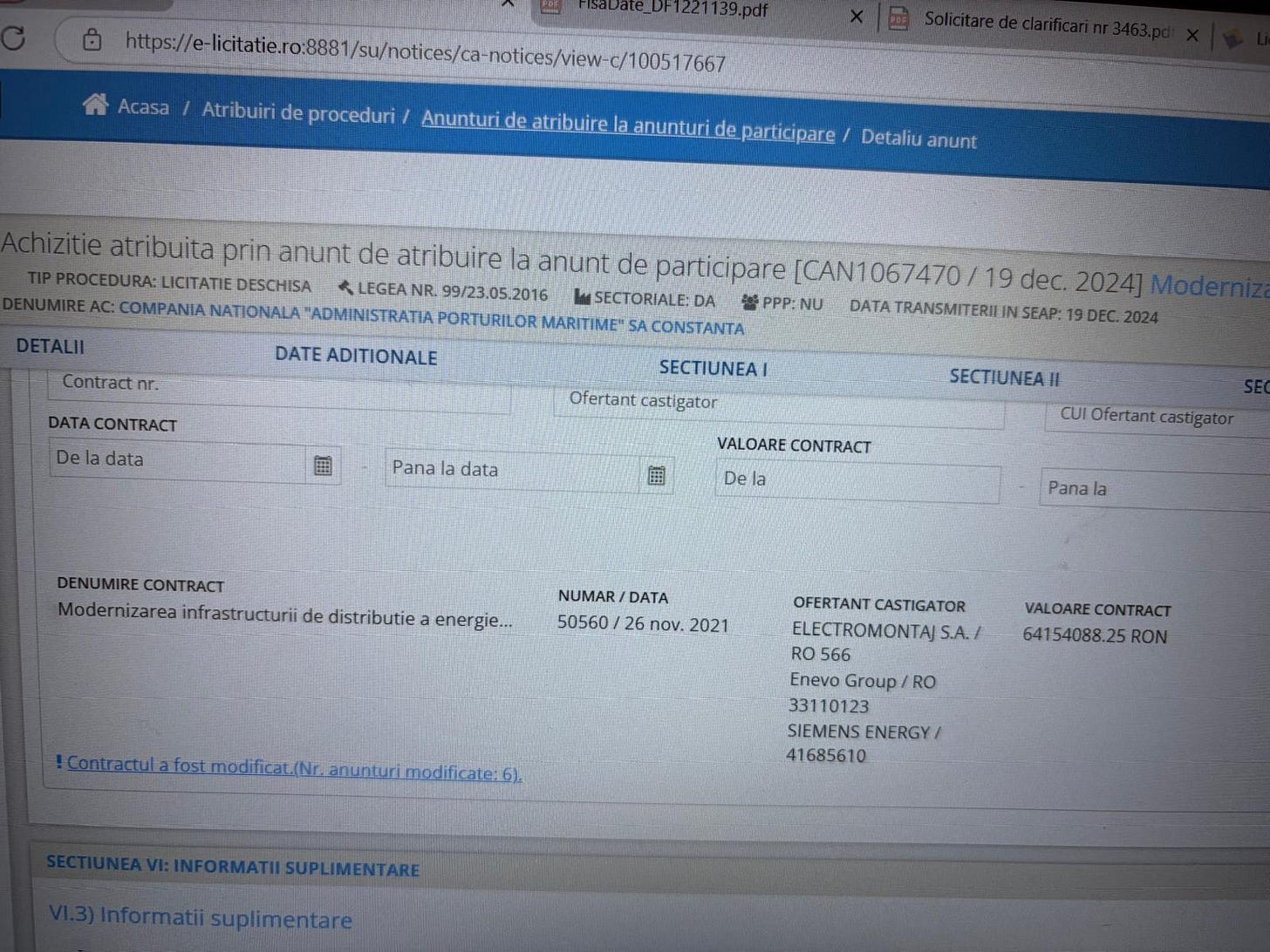Image resolution: width=1270 pixels, height=952 pixels.
Task: Reload the page with browser refresh icon
Action: point(13,37)
